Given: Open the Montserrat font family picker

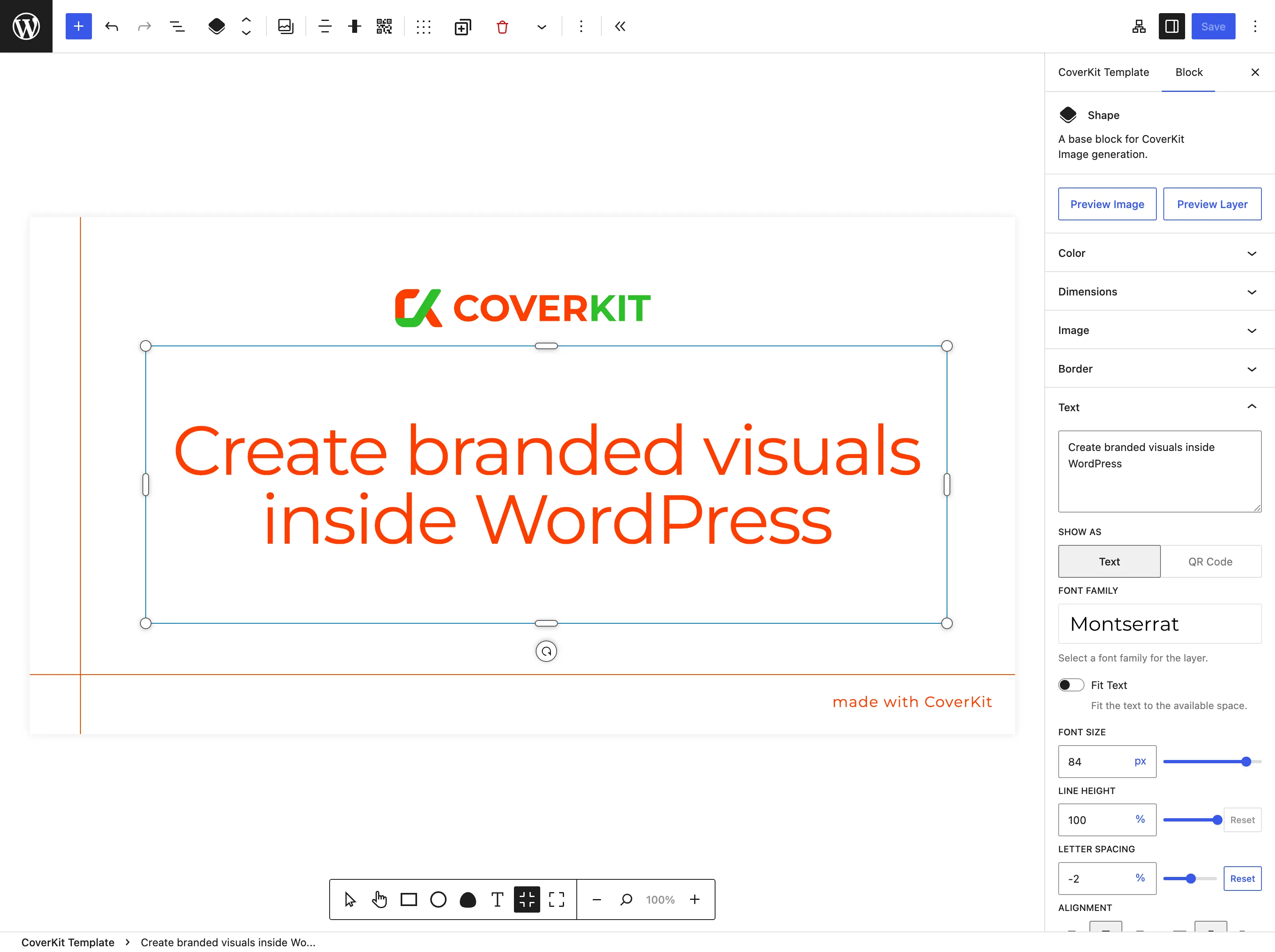Looking at the screenshot, I should [1160, 624].
